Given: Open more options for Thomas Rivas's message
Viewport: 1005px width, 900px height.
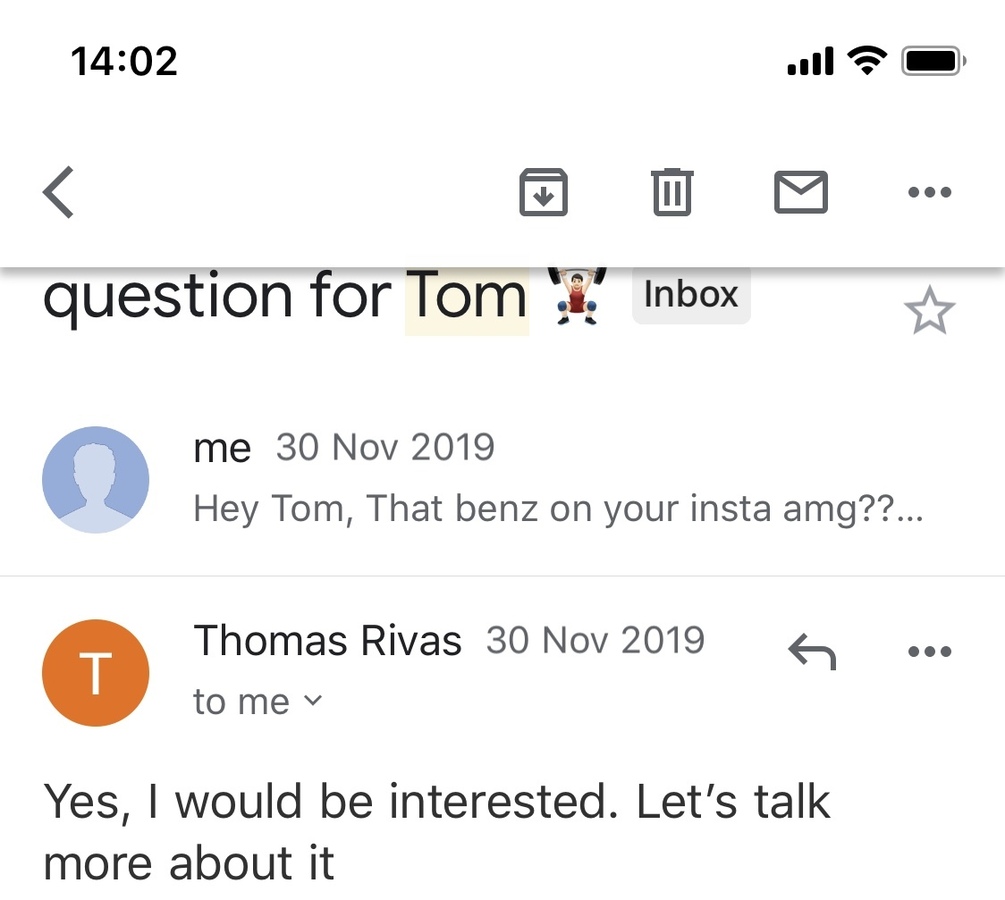Looking at the screenshot, I should (x=929, y=652).
